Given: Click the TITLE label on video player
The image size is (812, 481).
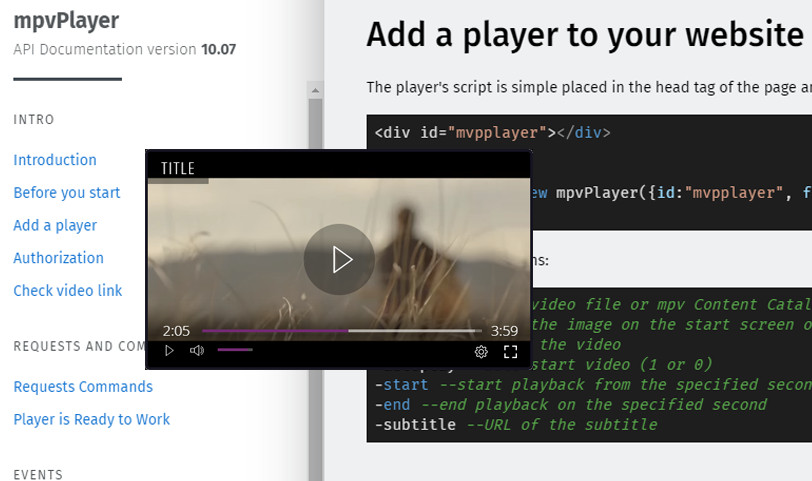Looking at the screenshot, I should click(178, 168).
